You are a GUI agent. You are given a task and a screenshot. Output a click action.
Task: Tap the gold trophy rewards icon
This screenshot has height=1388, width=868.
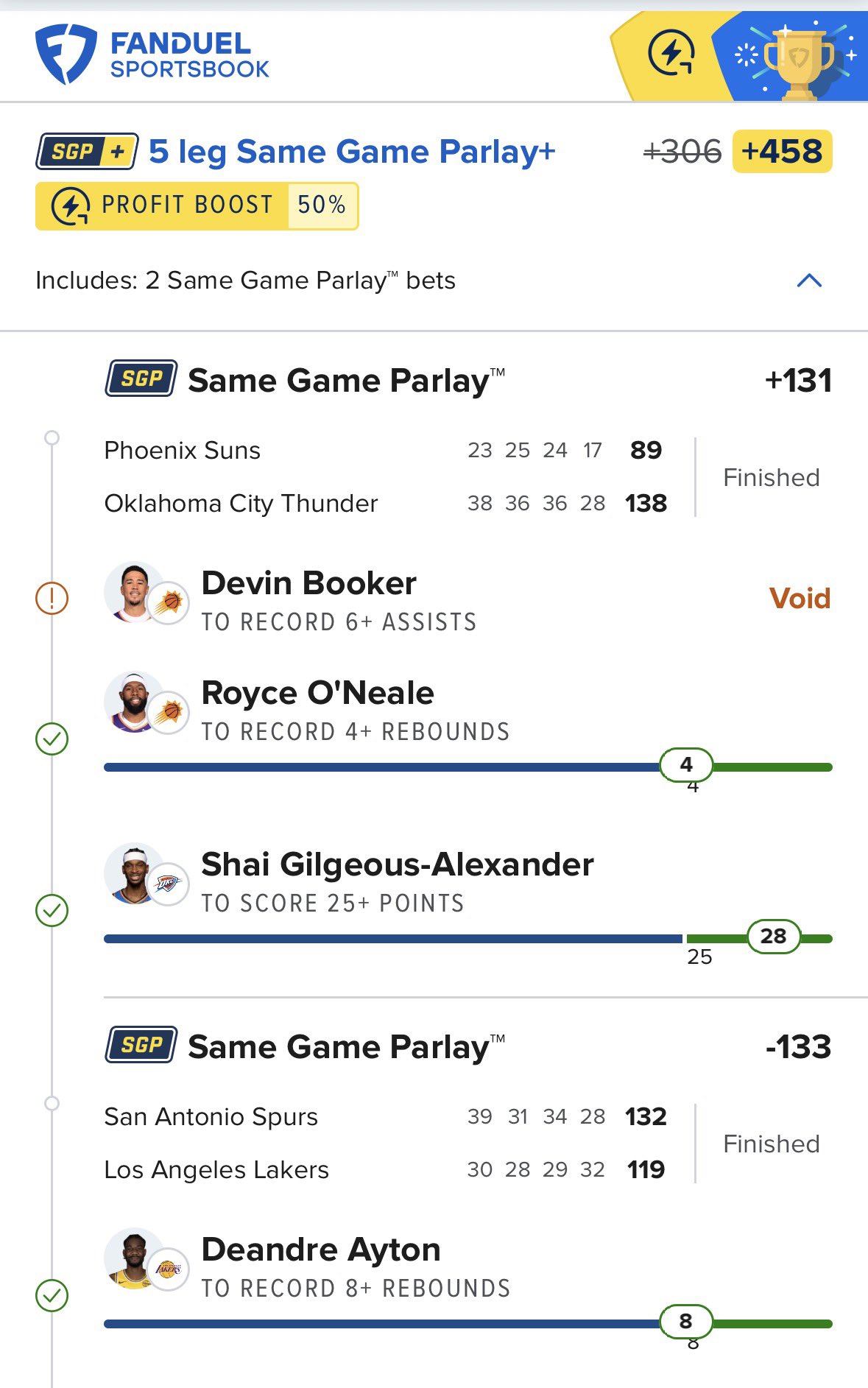pos(798,59)
